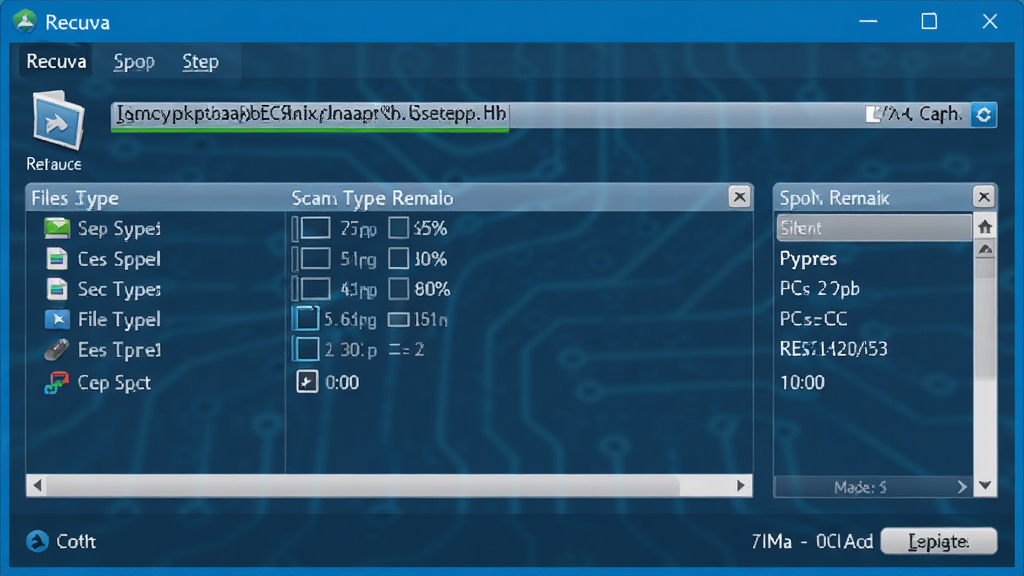Toggle the checkbox beside 51rg
The height and width of the screenshot is (576, 1024).
coord(315,259)
